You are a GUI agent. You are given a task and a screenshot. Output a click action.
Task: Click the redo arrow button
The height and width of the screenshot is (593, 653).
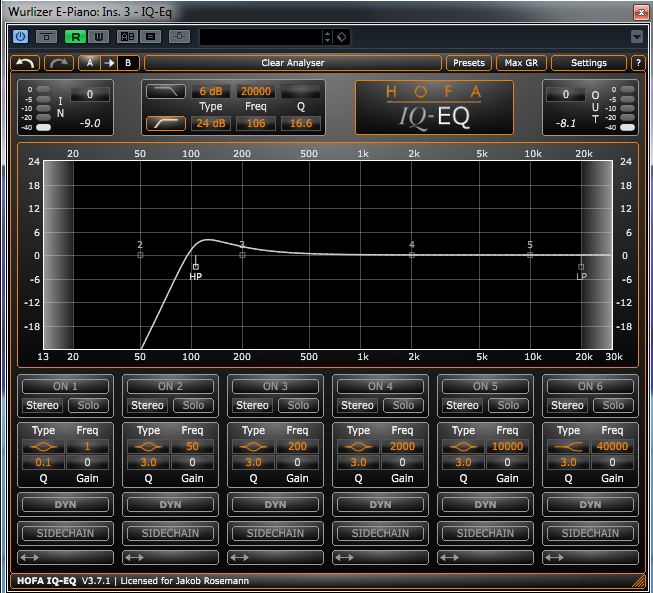click(x=59, y=63)
